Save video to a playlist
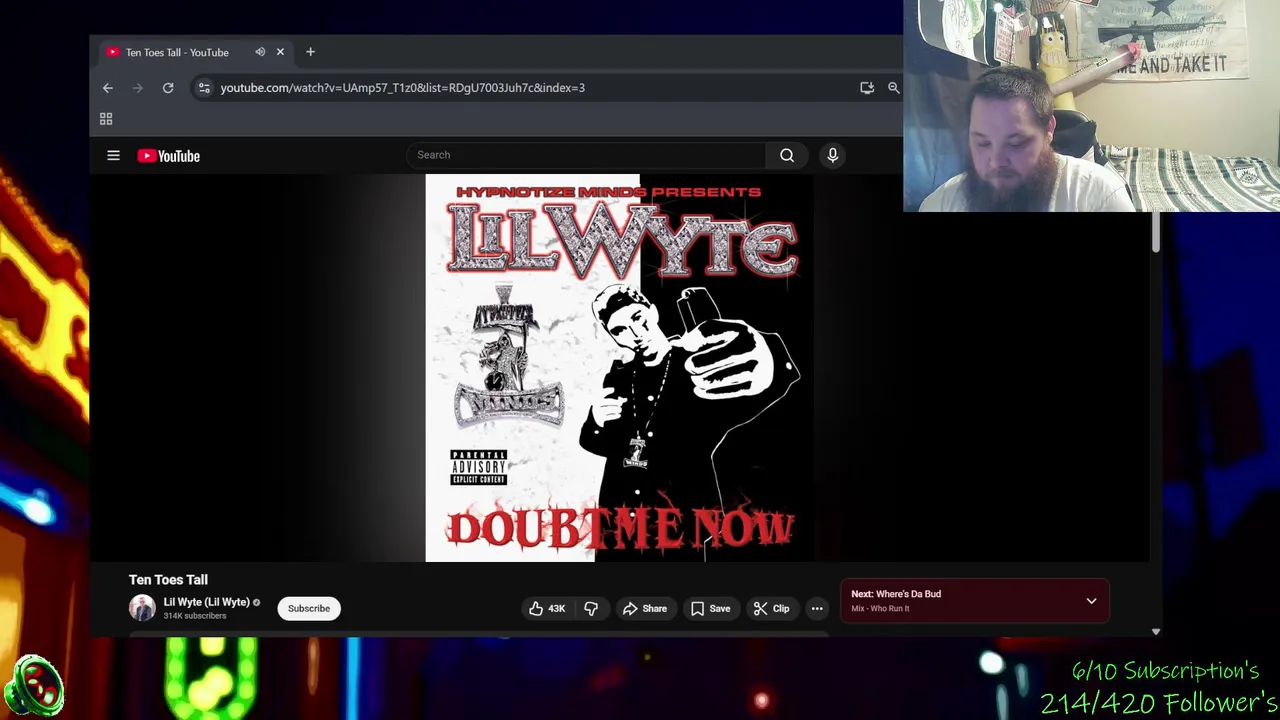This screenshot has width=1280, height=720. click(710, 608)
